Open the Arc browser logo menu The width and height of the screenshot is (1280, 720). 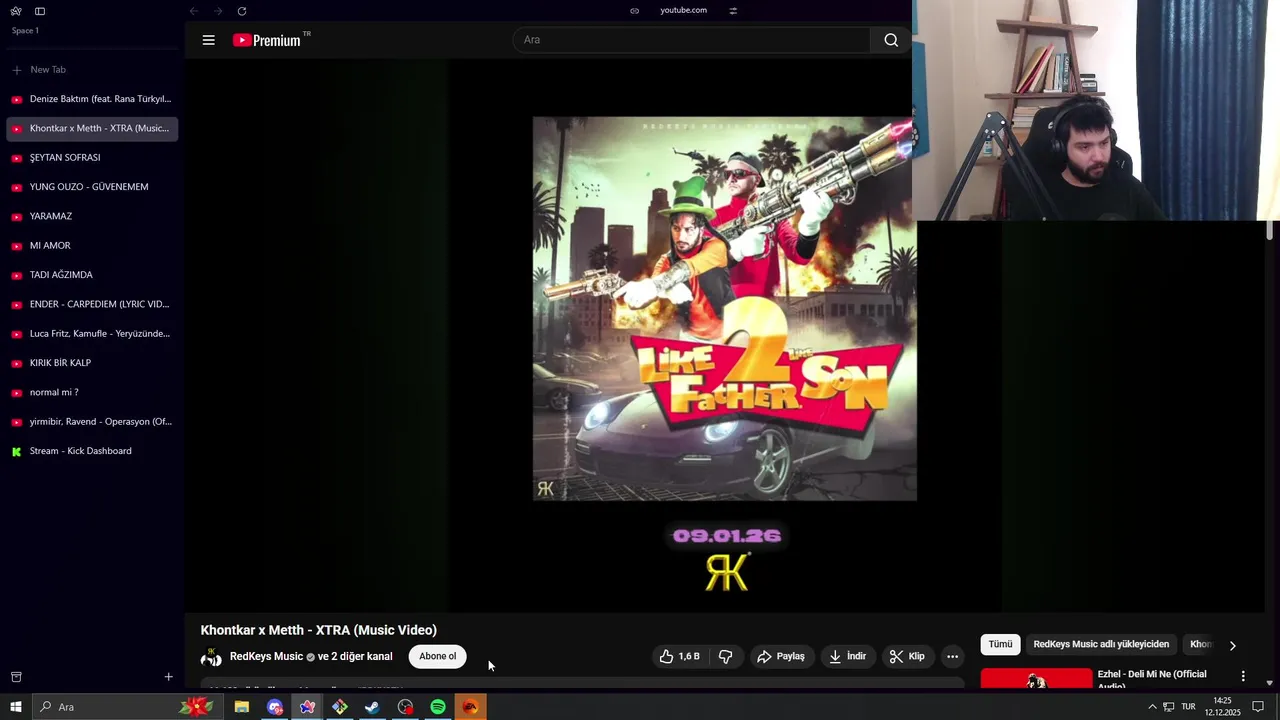[16, 11]
